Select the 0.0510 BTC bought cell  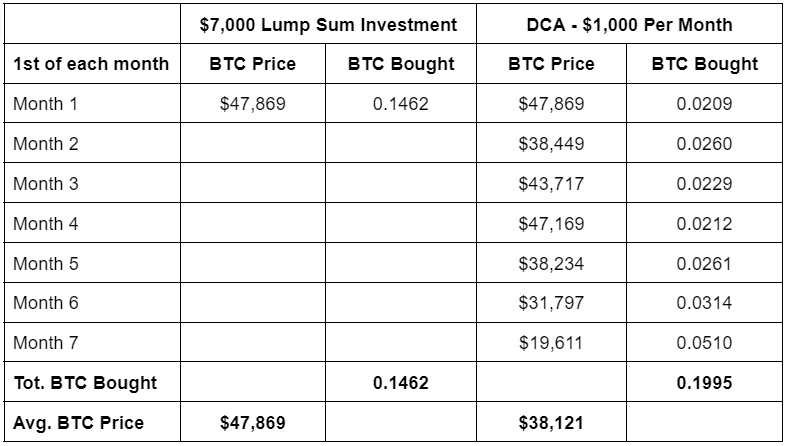click(x=704, y=343)
